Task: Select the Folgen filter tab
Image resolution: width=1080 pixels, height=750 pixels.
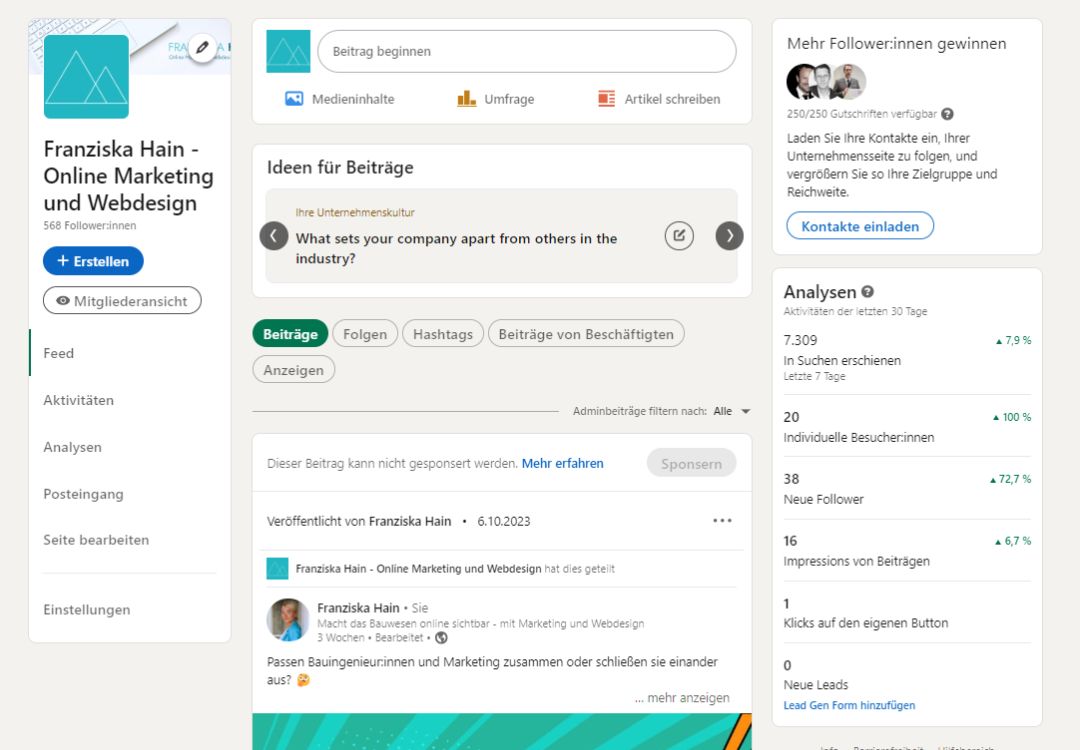Action: 365,334
